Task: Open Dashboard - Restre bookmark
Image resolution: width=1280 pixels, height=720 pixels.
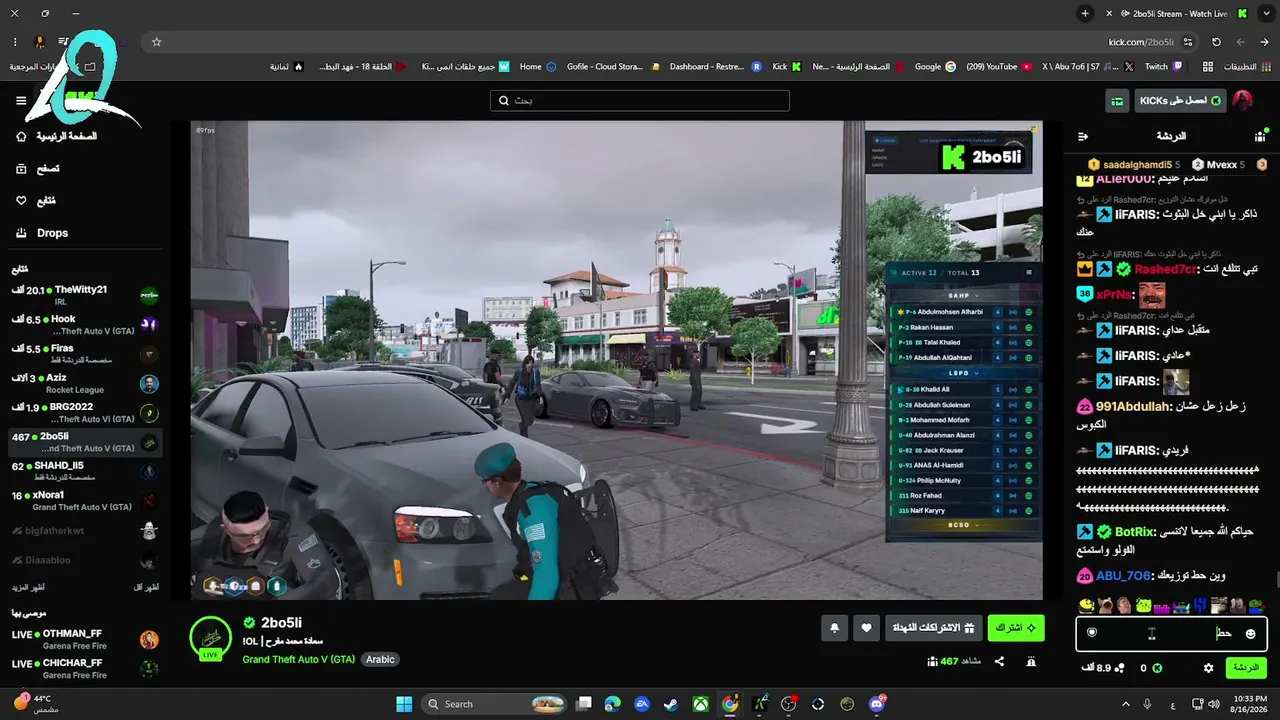Action: pyautogui.click(x=715, y=67)
